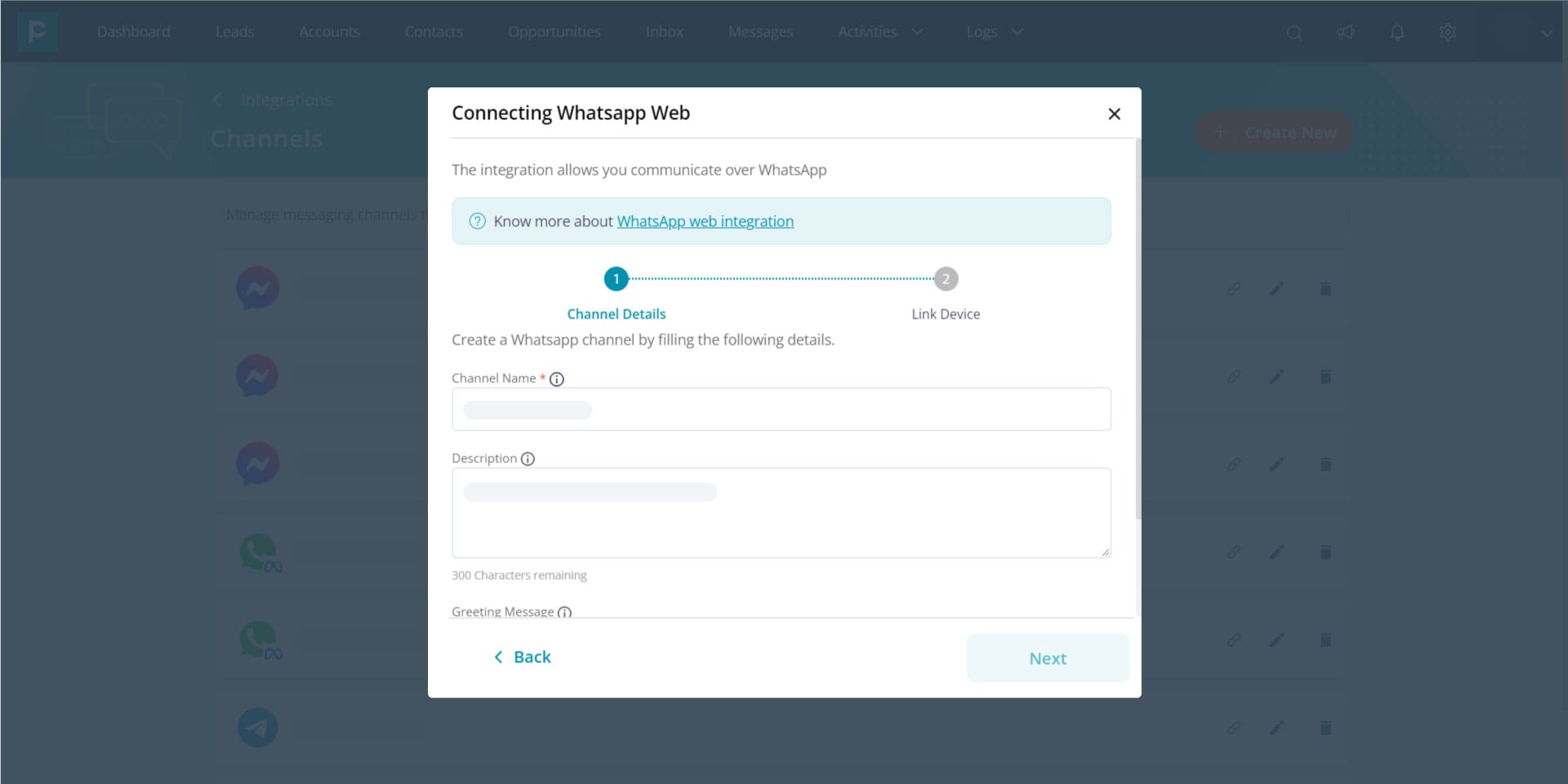Focus the Description text area
The height and width of the screenshot is (784, 1568).
(781, 513)
